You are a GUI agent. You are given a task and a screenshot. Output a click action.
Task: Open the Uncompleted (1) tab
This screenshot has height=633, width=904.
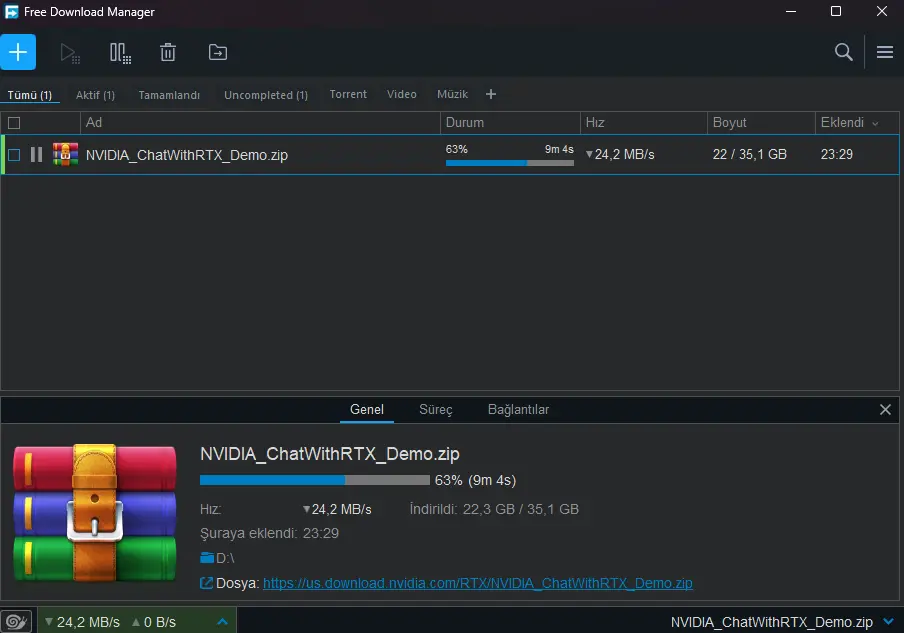266,95
